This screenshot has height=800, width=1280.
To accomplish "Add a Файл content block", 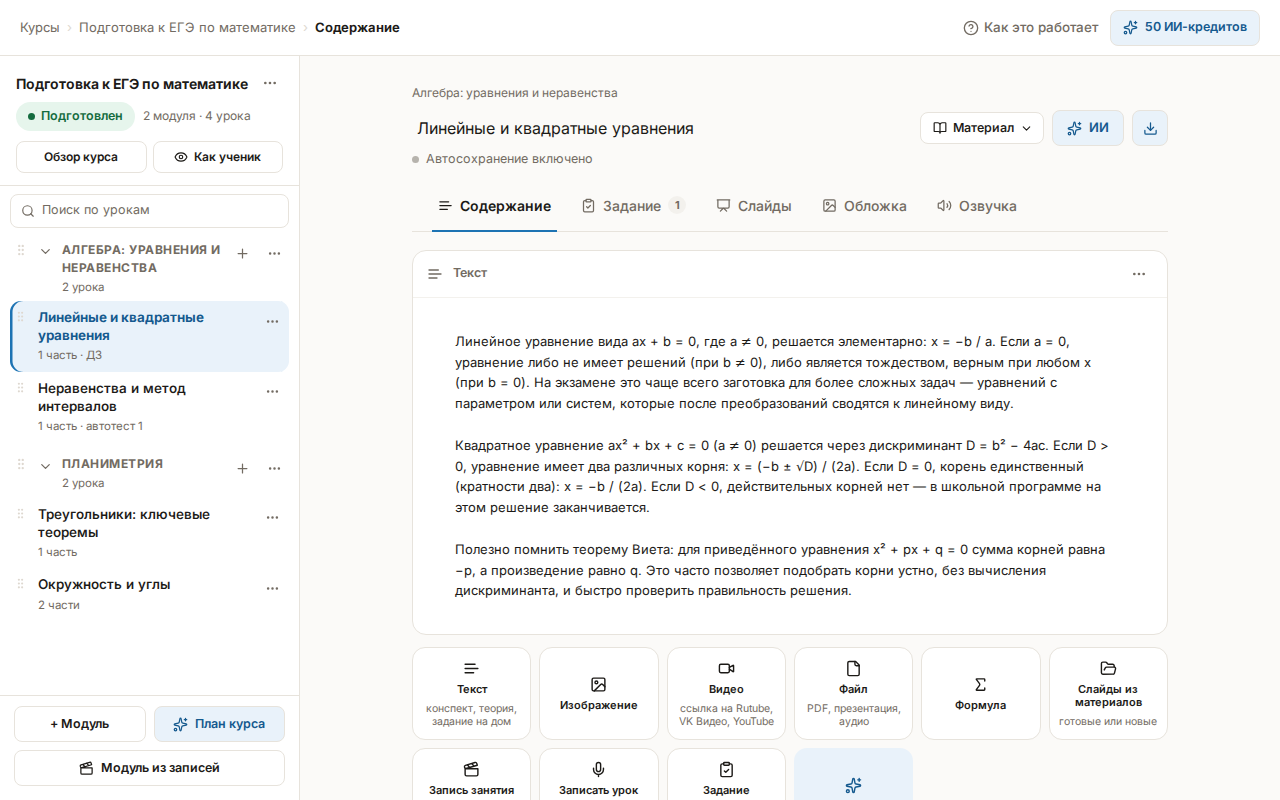I will click(x=853, y=693).
